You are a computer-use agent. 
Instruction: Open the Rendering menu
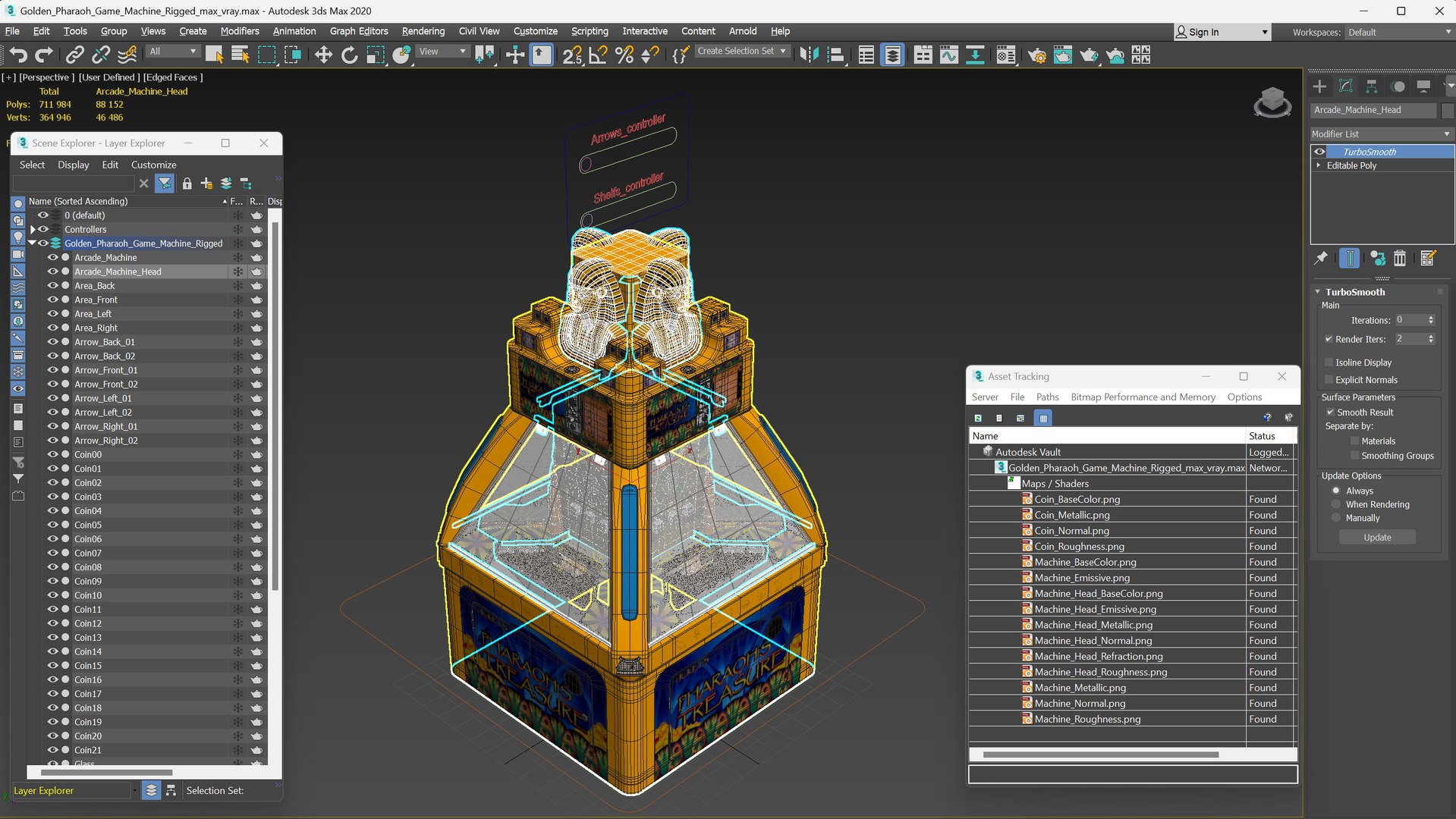point(423,31)
